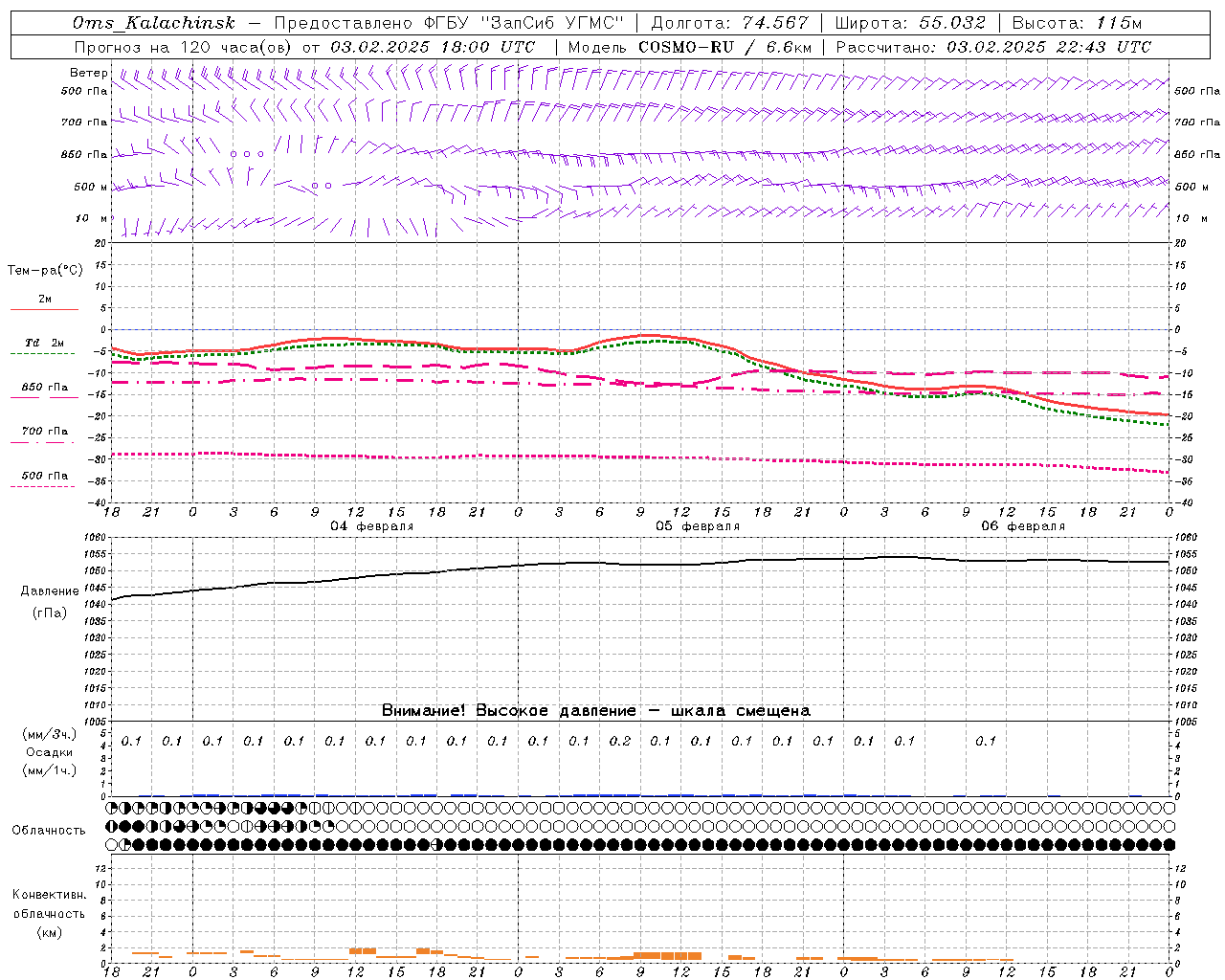
Task: Click the Рассчитано: 03.02.2025 22:43 UTC timestamp
Action: (993, 47)
